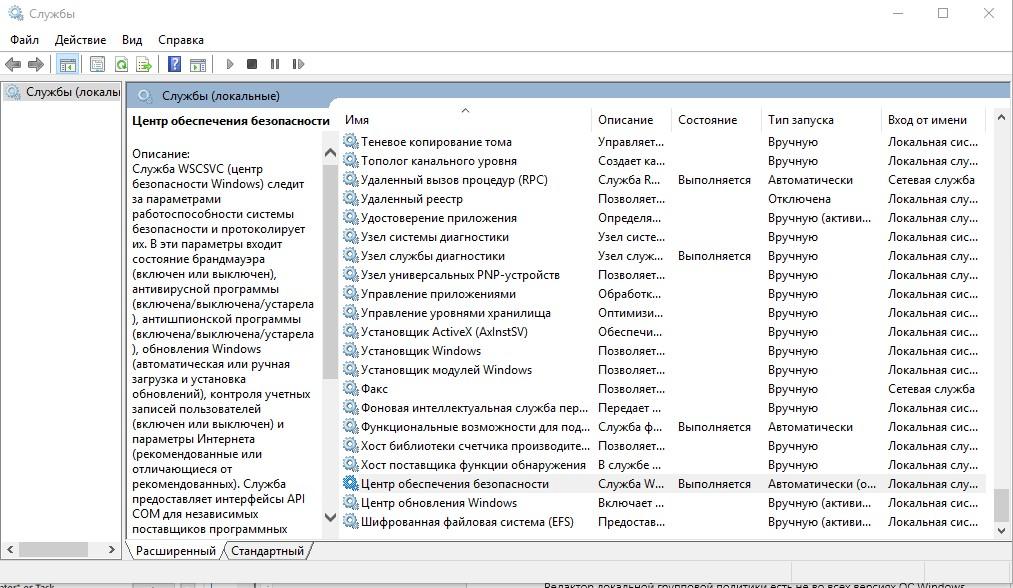Switch to the Стандартный tab
Screen dimensions: 1013x588
(267, 551)
